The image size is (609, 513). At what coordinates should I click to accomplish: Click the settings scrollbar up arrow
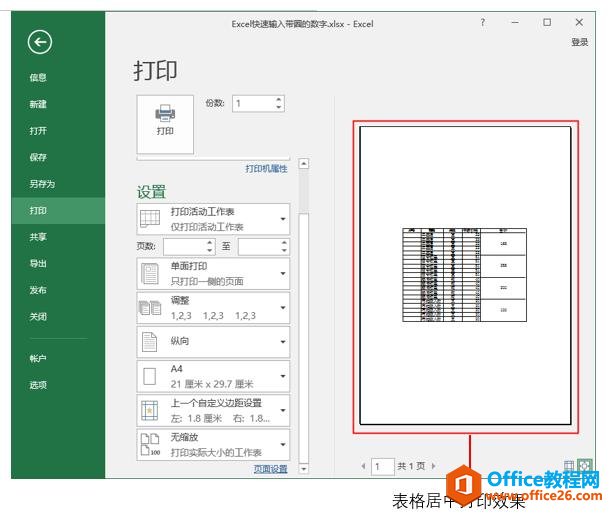click(x=304, y=164)
